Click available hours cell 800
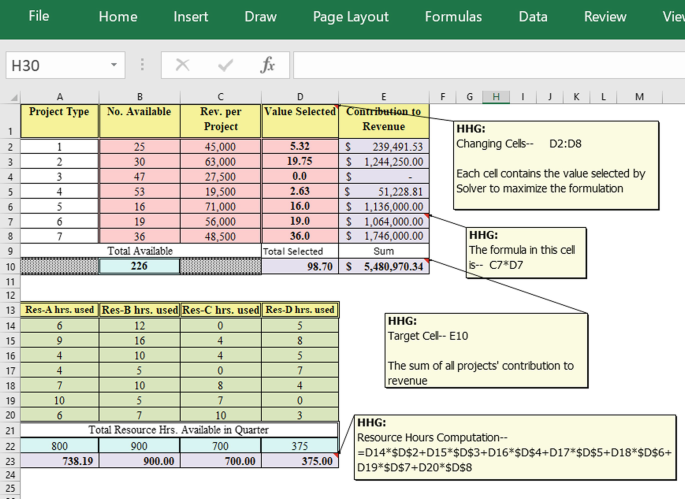 (x=59, y=446)
